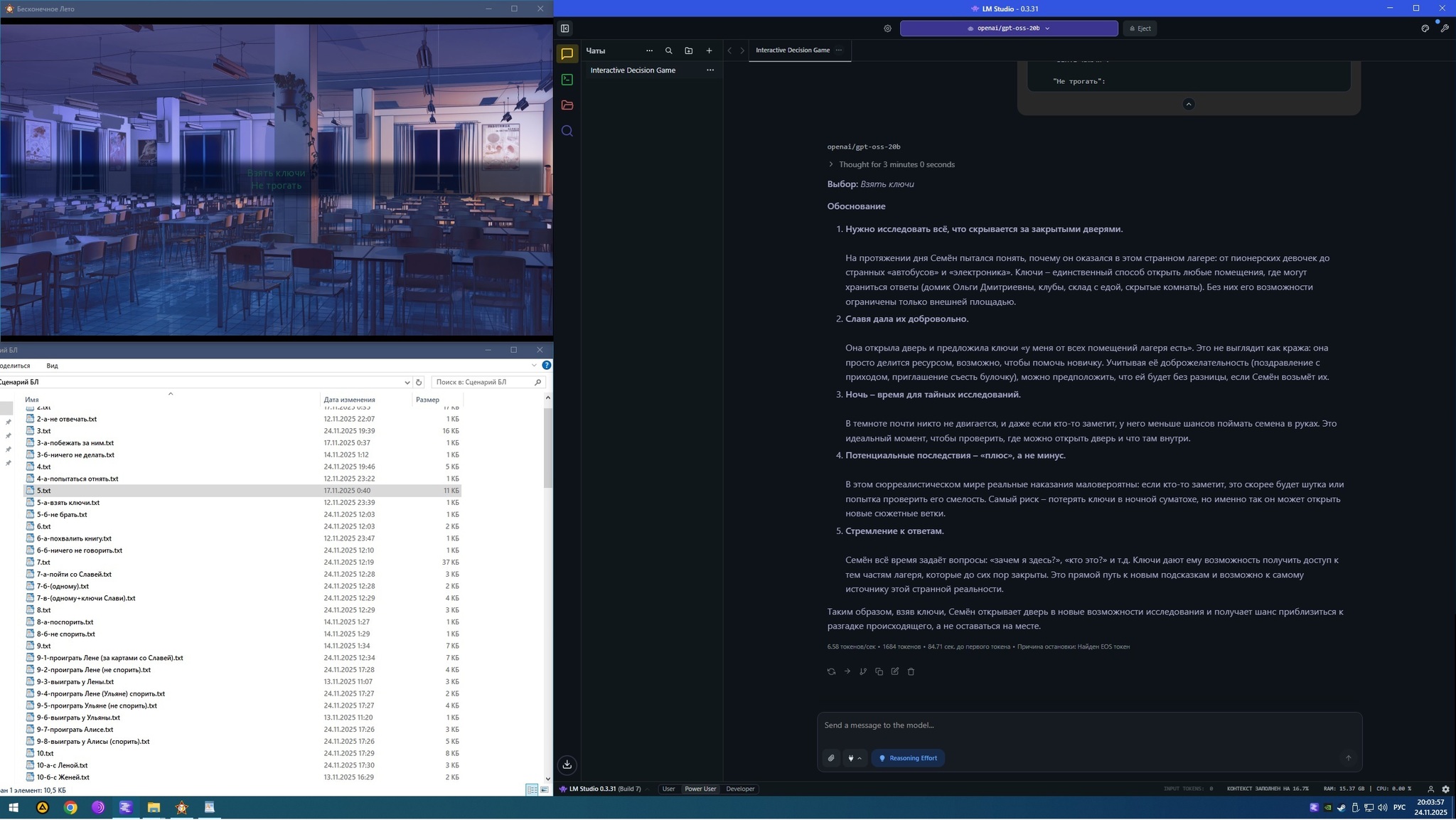Open the Вид menu in Explorer
Viewport: 1456px width, 820px height.
52,366
